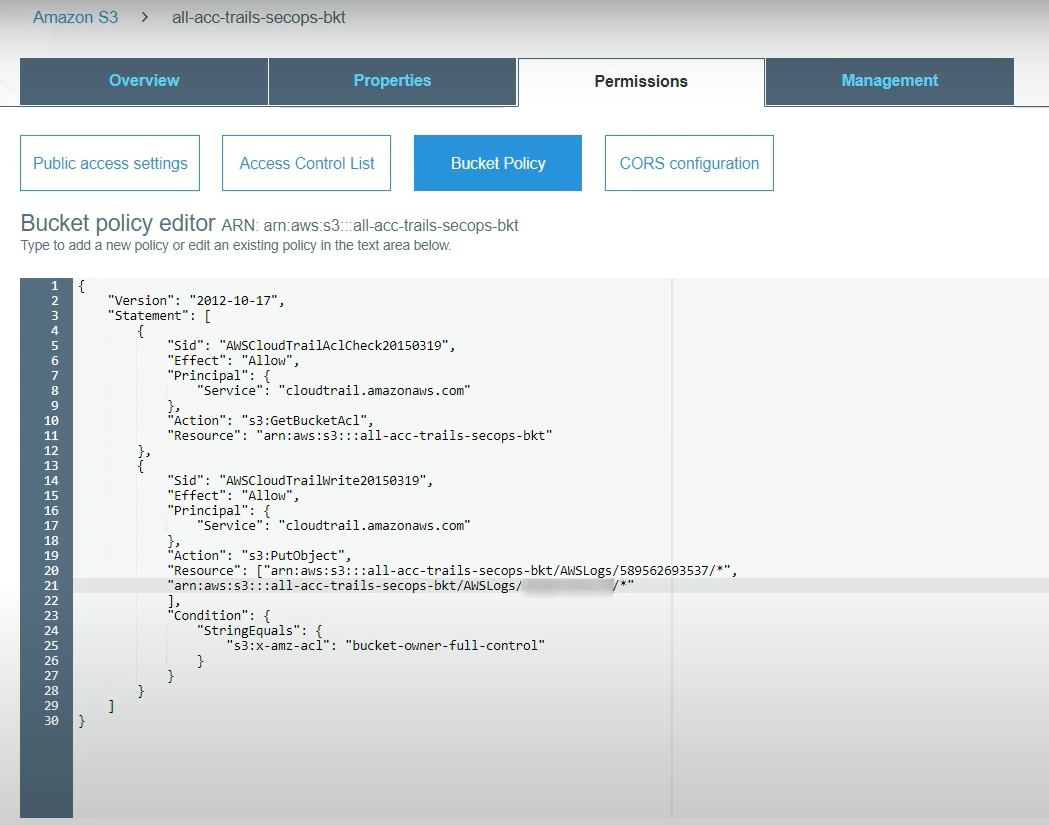The image size is (1049, 825).
Task: Click the s3:PutObject Action line
Action: pyautogui.click(x=259, y=555)
